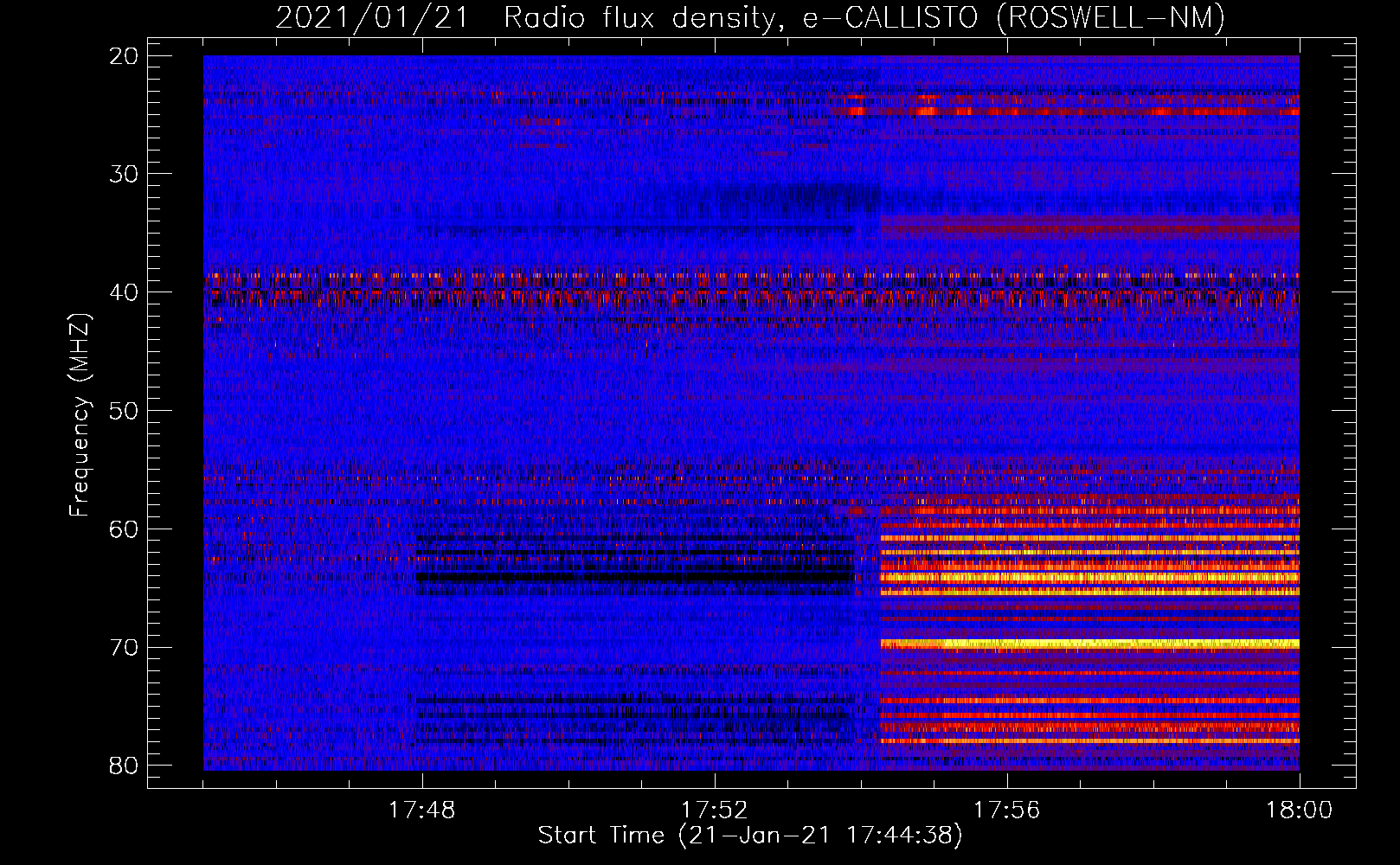Click the 50 MHz frequency tick label
Screen dimensions: 1400x865
[x=125, y=411]
